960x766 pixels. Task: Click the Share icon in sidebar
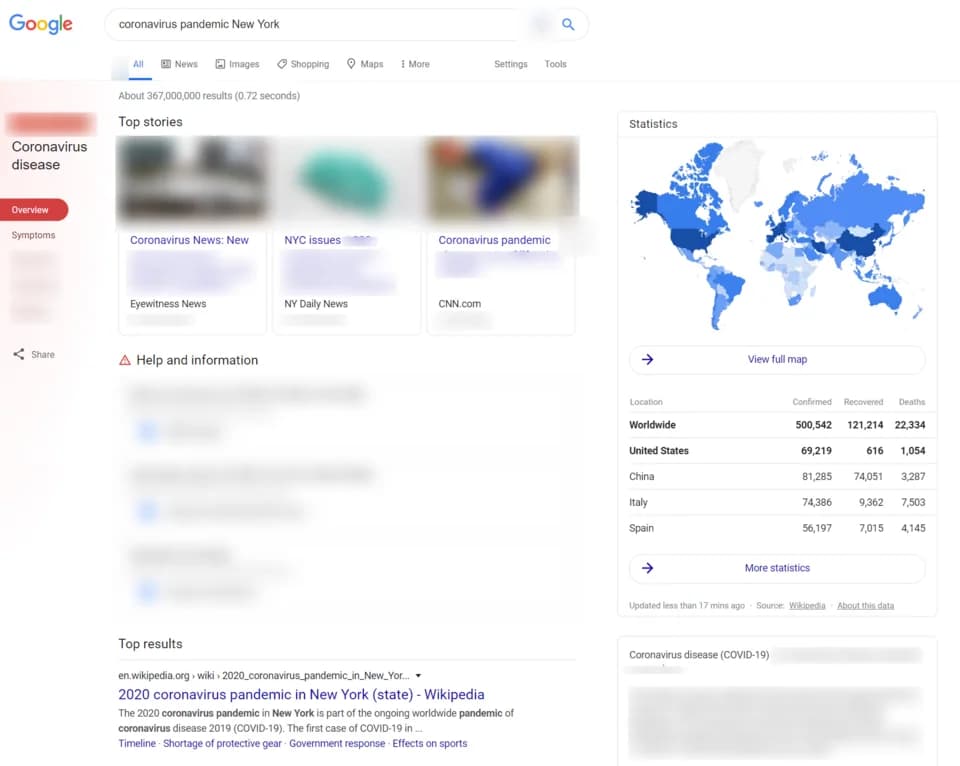tap(19, 354)
